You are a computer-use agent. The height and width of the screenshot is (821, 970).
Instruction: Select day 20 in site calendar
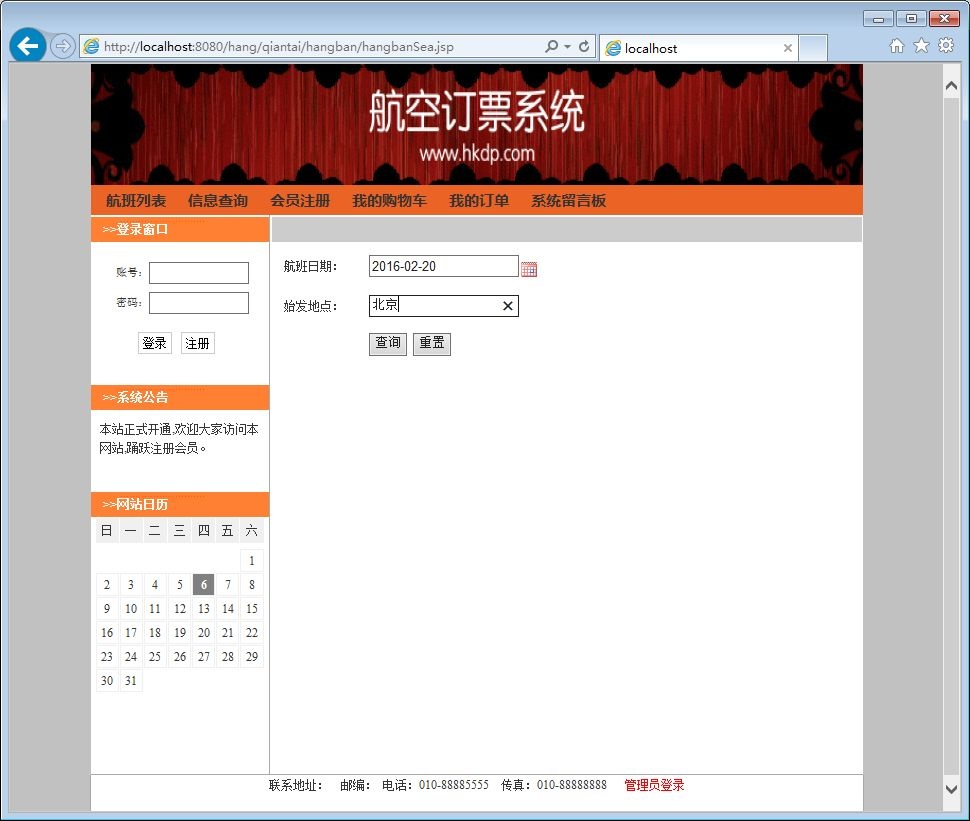coord(204,632)
